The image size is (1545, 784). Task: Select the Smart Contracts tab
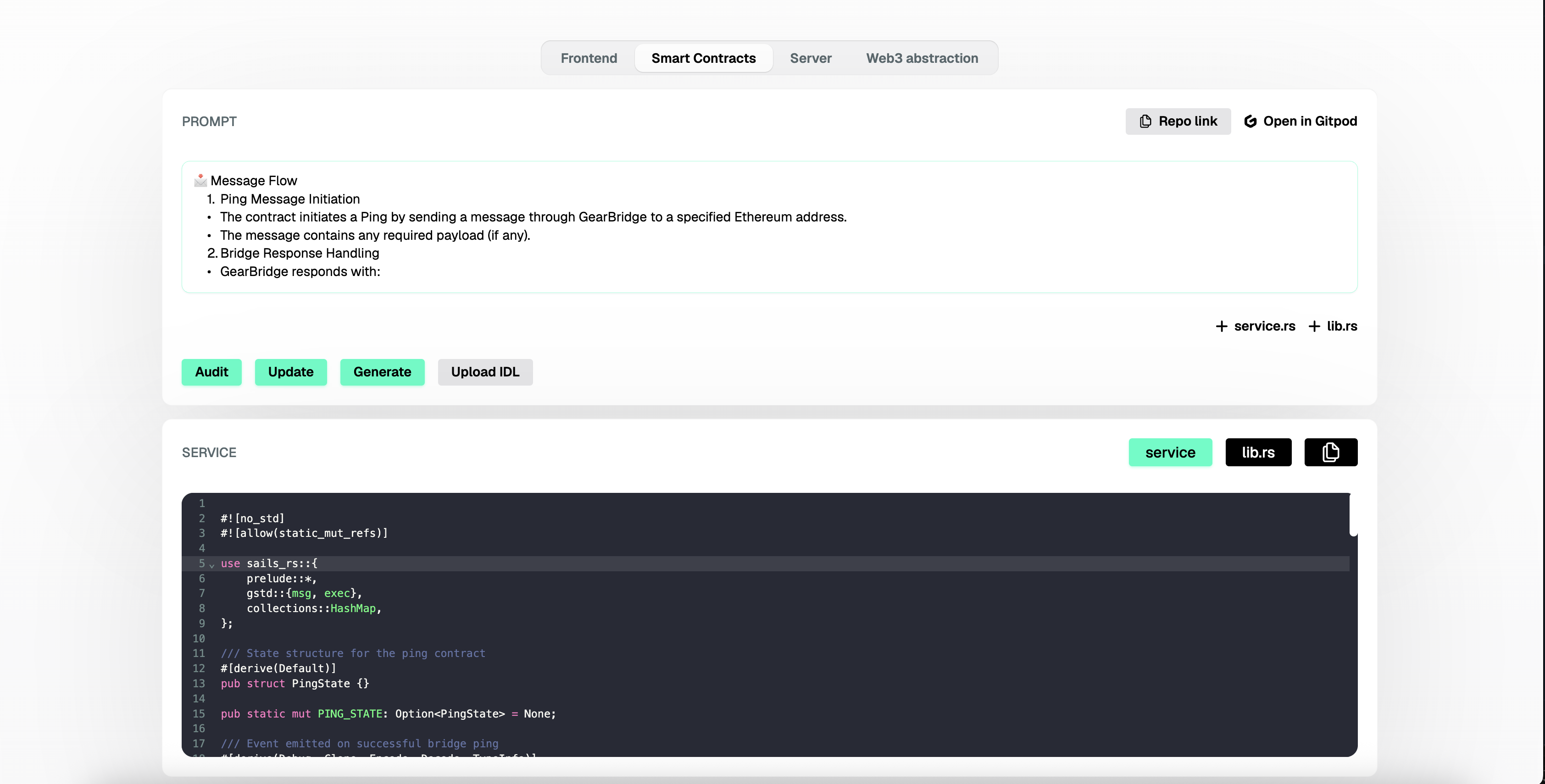(x=704, y=58)
